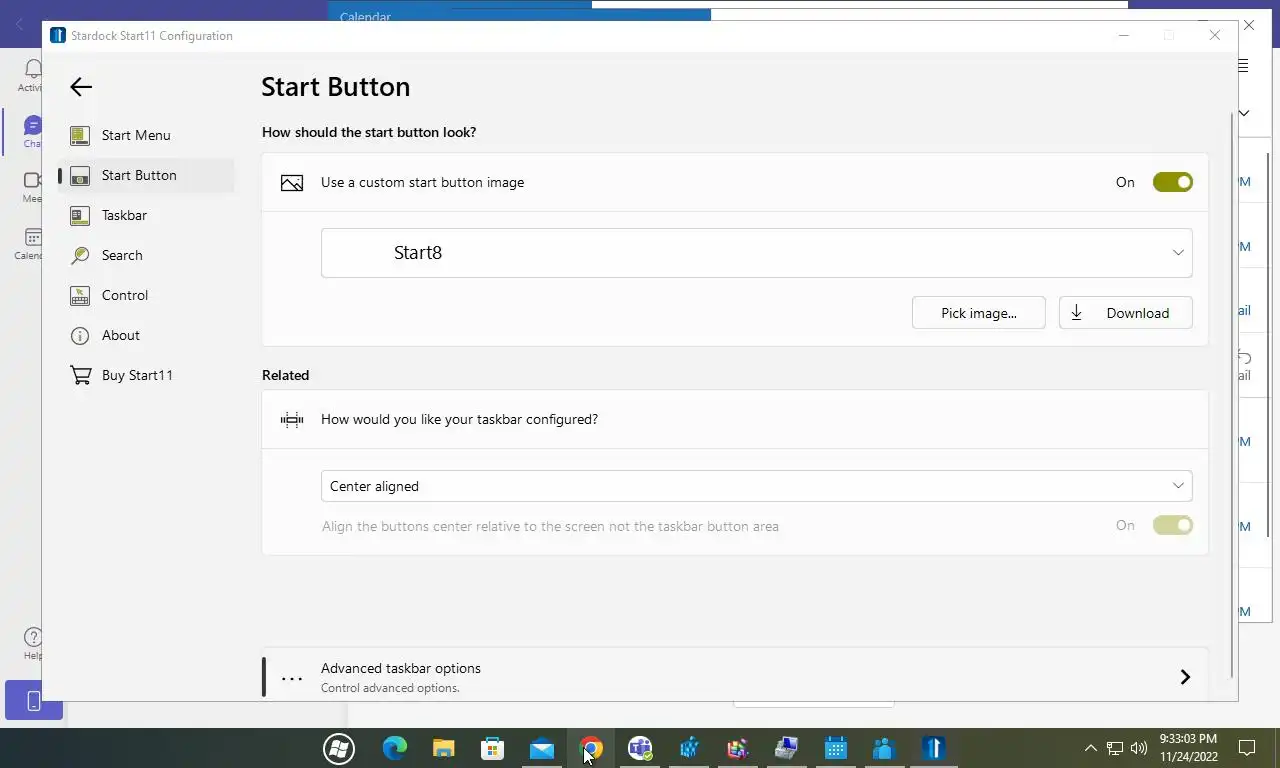
Task: Click the volume speaker icon in tray
Action: tap(1139, 748)
